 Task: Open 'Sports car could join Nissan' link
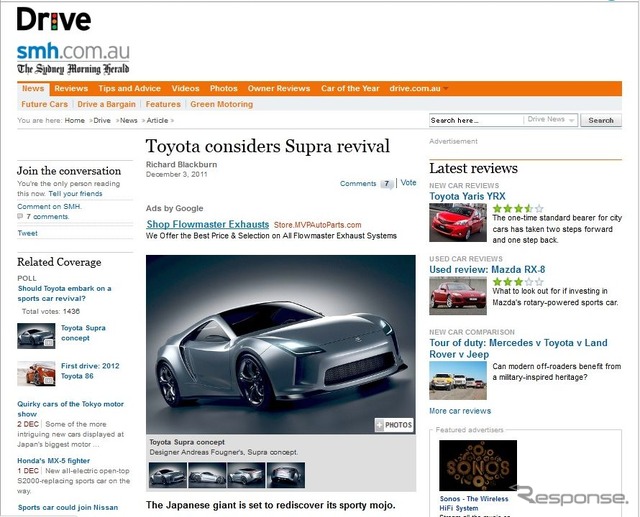click(68, 508)
